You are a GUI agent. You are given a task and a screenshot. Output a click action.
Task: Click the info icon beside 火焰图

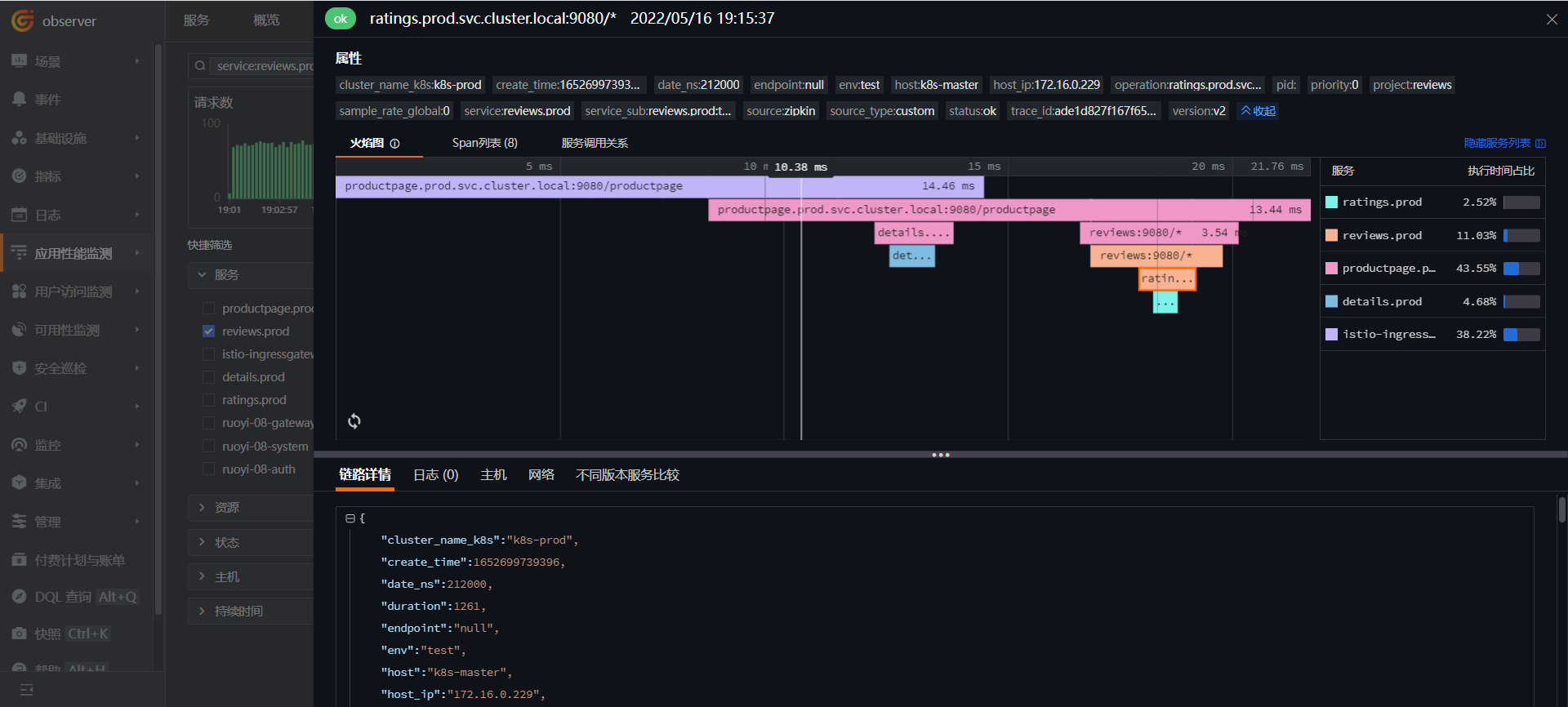[x=395, y=144]
